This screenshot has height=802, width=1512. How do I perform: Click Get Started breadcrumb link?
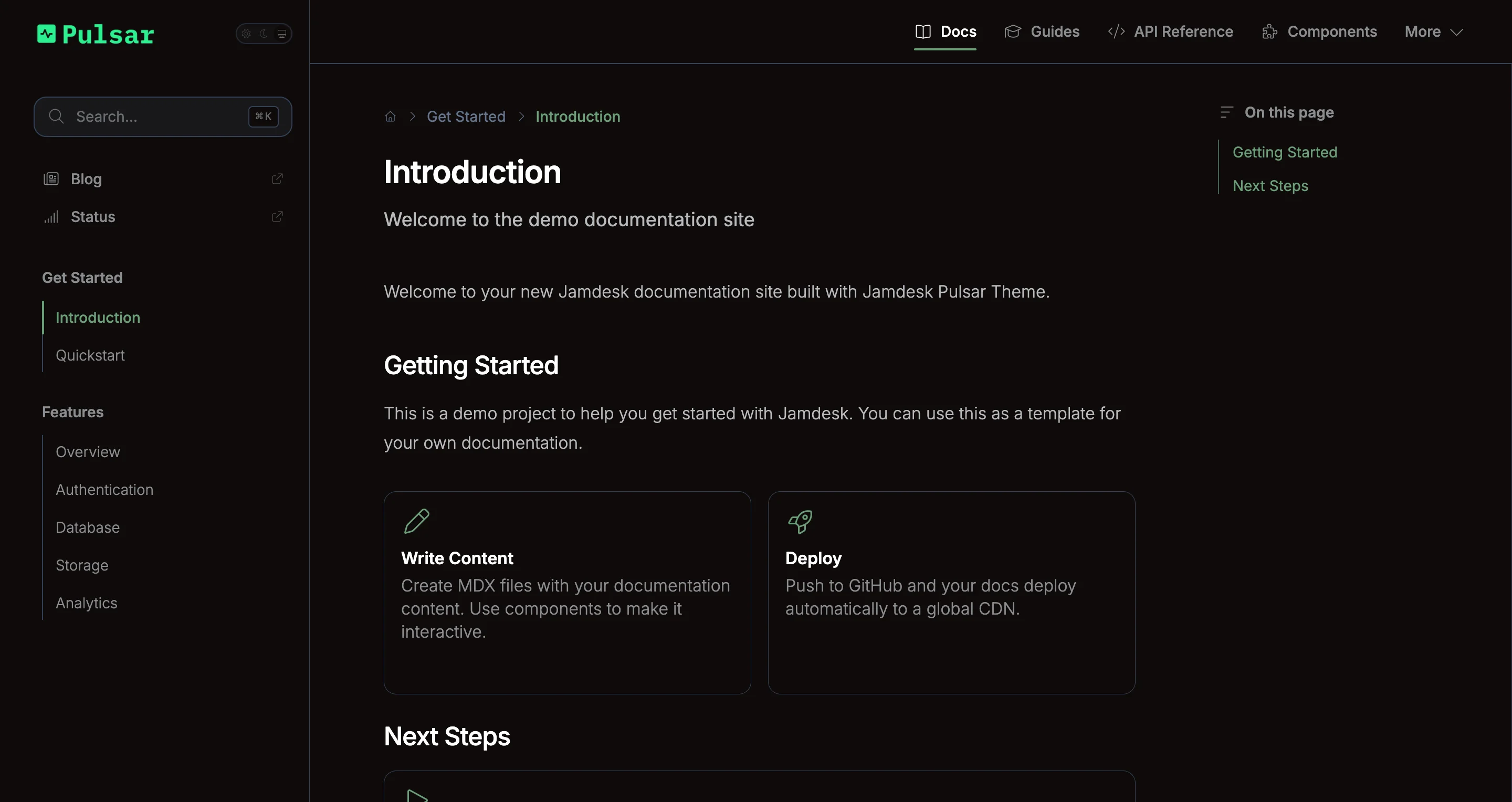pyautogui.click(x=466, y=117)
